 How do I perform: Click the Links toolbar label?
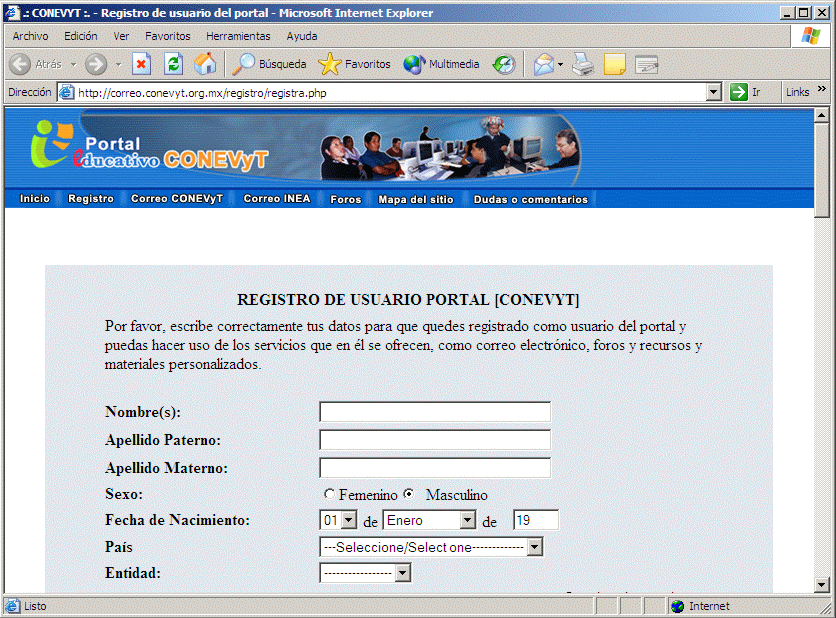(798, 92)
